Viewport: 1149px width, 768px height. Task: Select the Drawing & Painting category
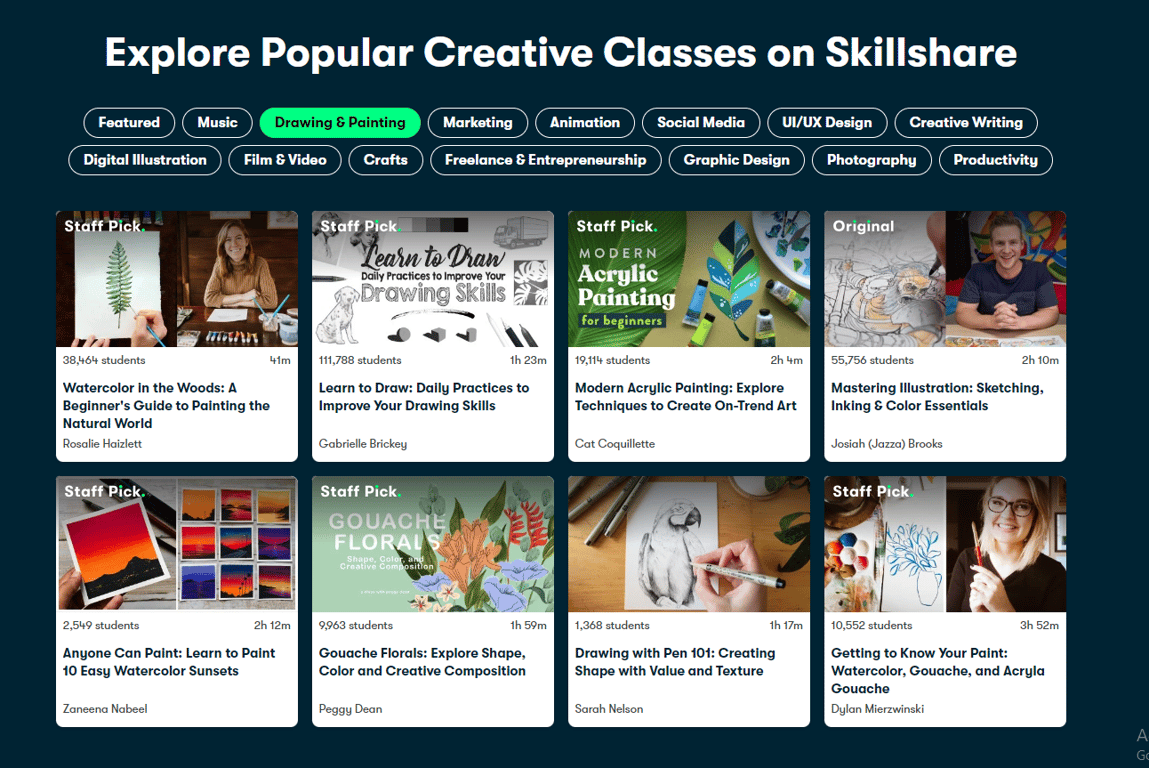340,122
